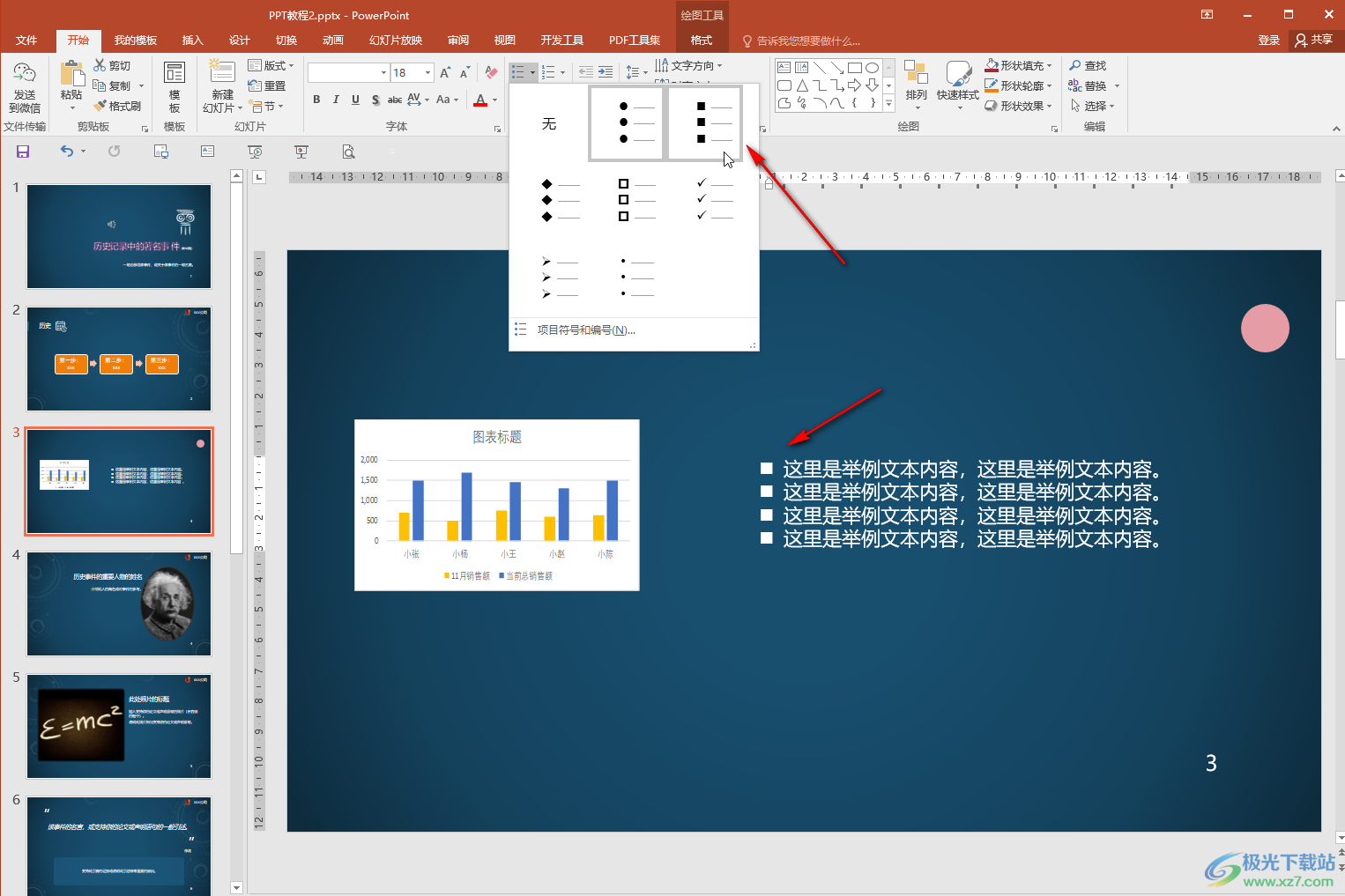Select the right arrow shape in gallery
The image size is (1345, 896).
(x=854, y=85)
